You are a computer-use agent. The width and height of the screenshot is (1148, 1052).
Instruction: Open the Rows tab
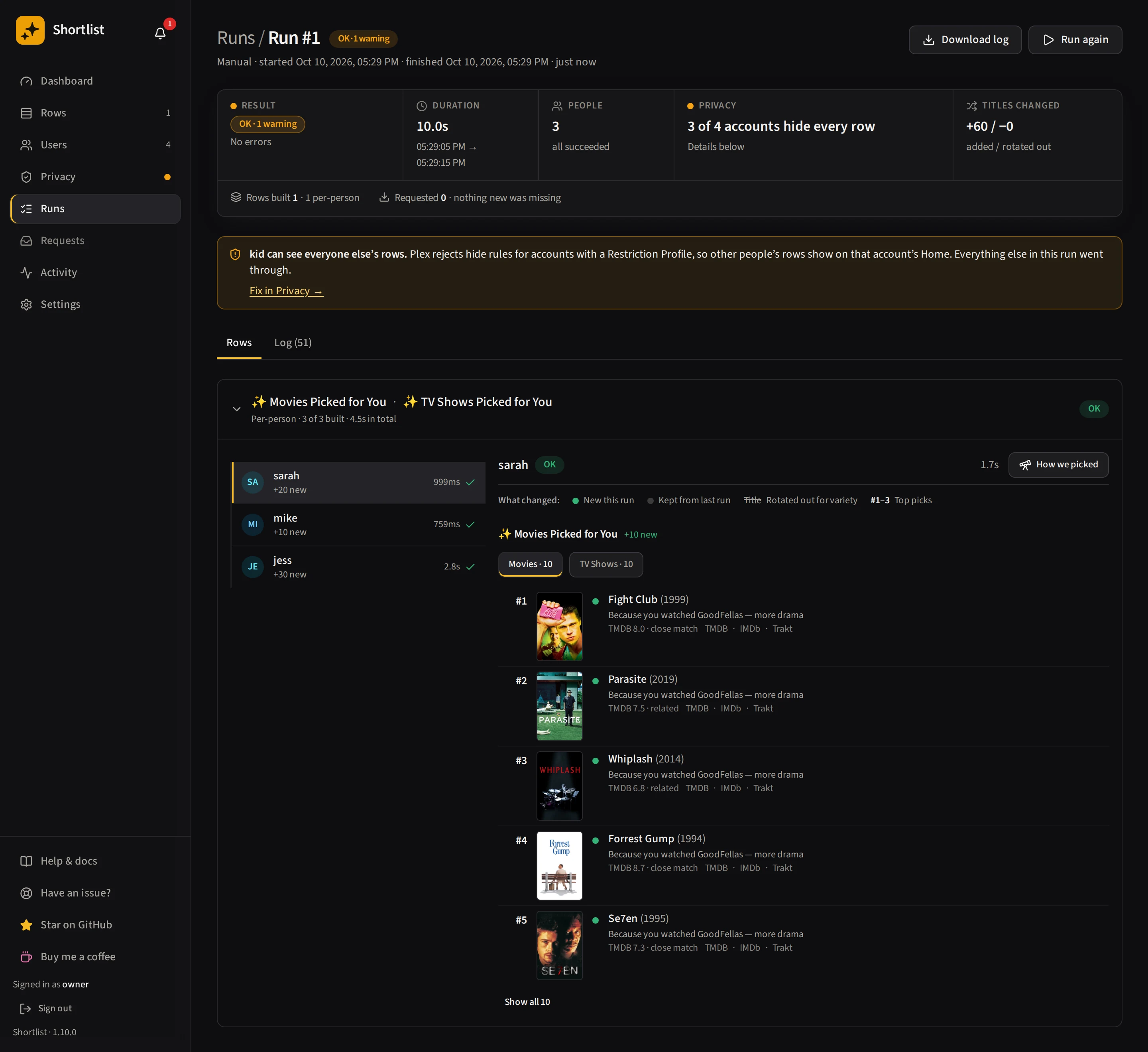239,342
